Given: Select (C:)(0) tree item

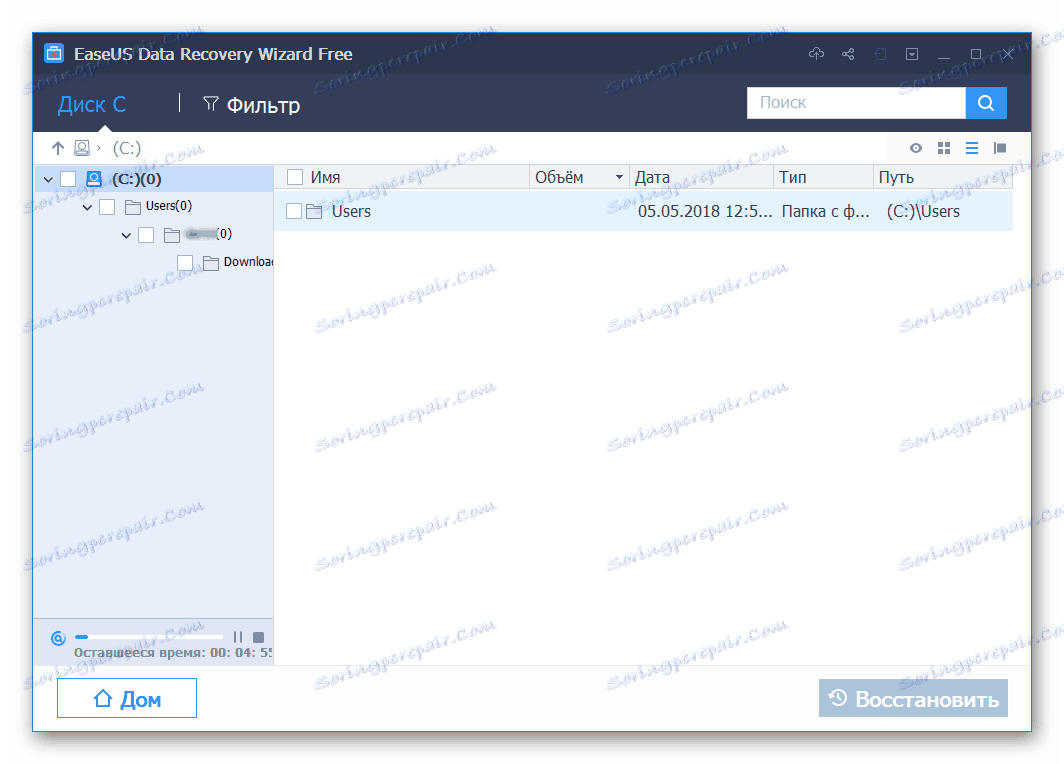Looking at the screenshot, I should coord(136,179).
